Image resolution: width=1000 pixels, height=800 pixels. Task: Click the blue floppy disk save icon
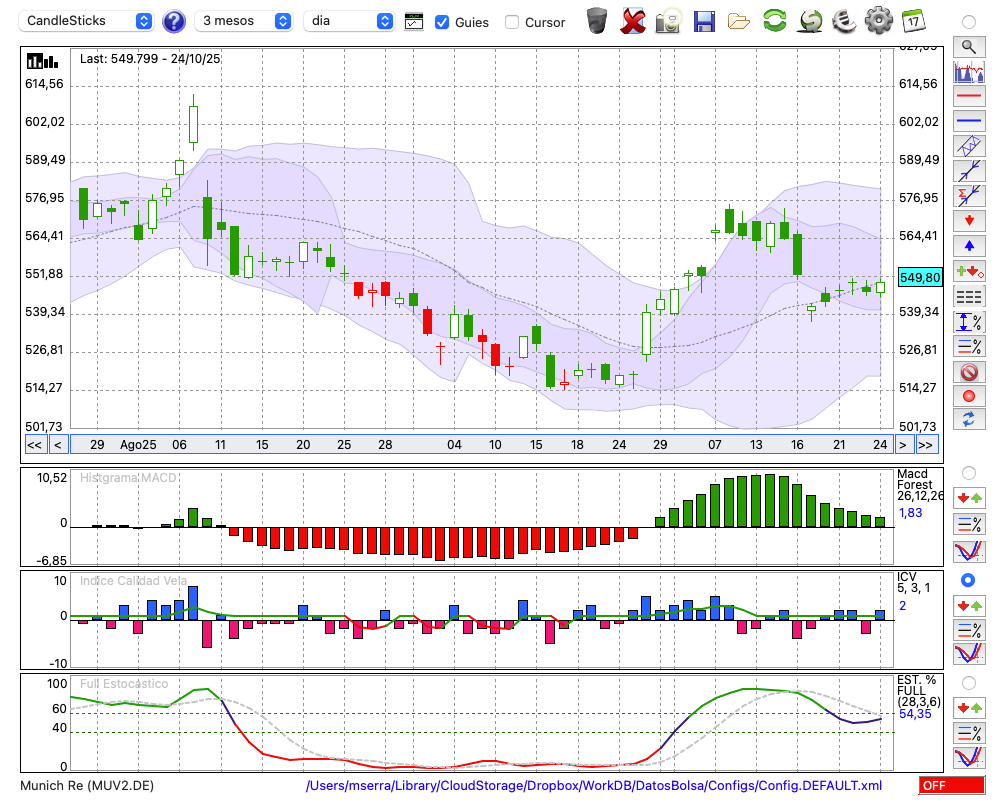point(704,21)
